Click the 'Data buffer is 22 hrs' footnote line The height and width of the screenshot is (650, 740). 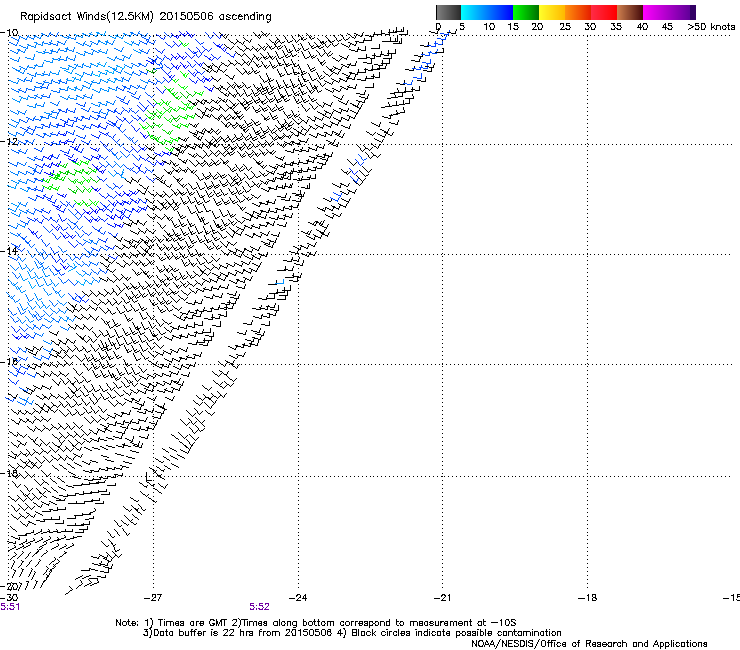click(352, 633)
